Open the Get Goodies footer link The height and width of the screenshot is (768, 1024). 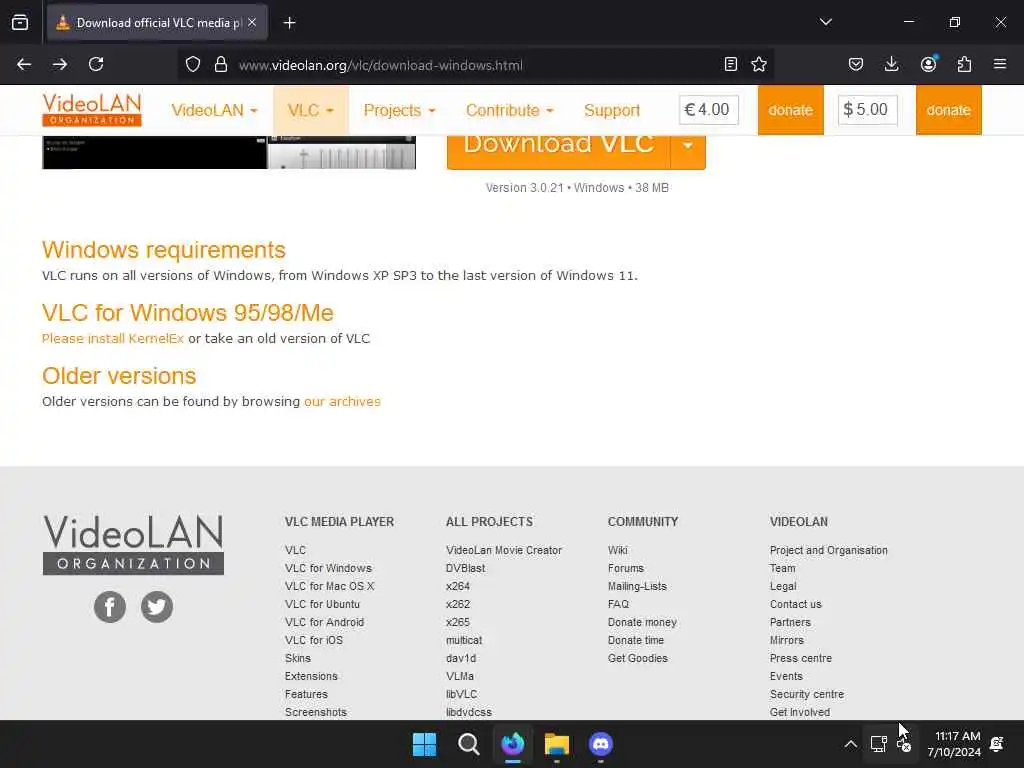click(x=638, y=658)
